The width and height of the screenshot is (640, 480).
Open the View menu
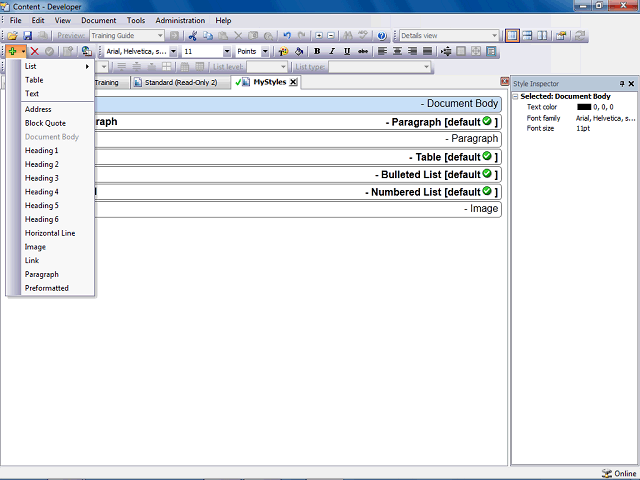tap(62, 20)
